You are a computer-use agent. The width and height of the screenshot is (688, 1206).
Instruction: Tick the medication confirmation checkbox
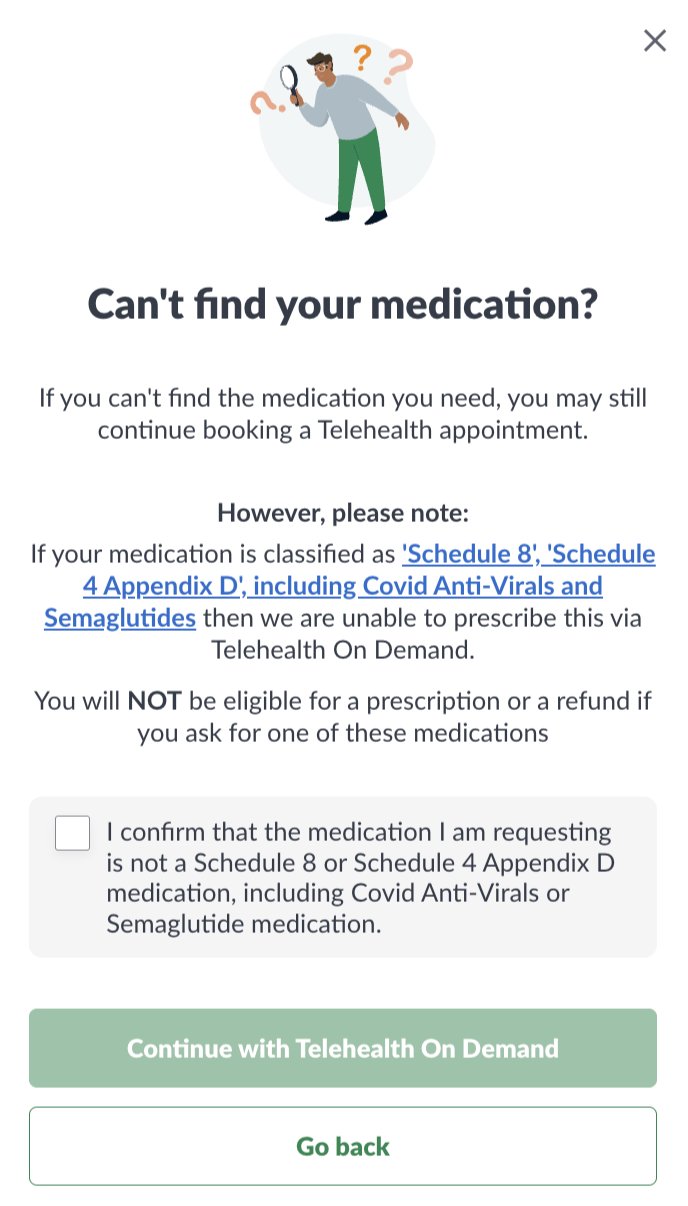coord(73,833)
